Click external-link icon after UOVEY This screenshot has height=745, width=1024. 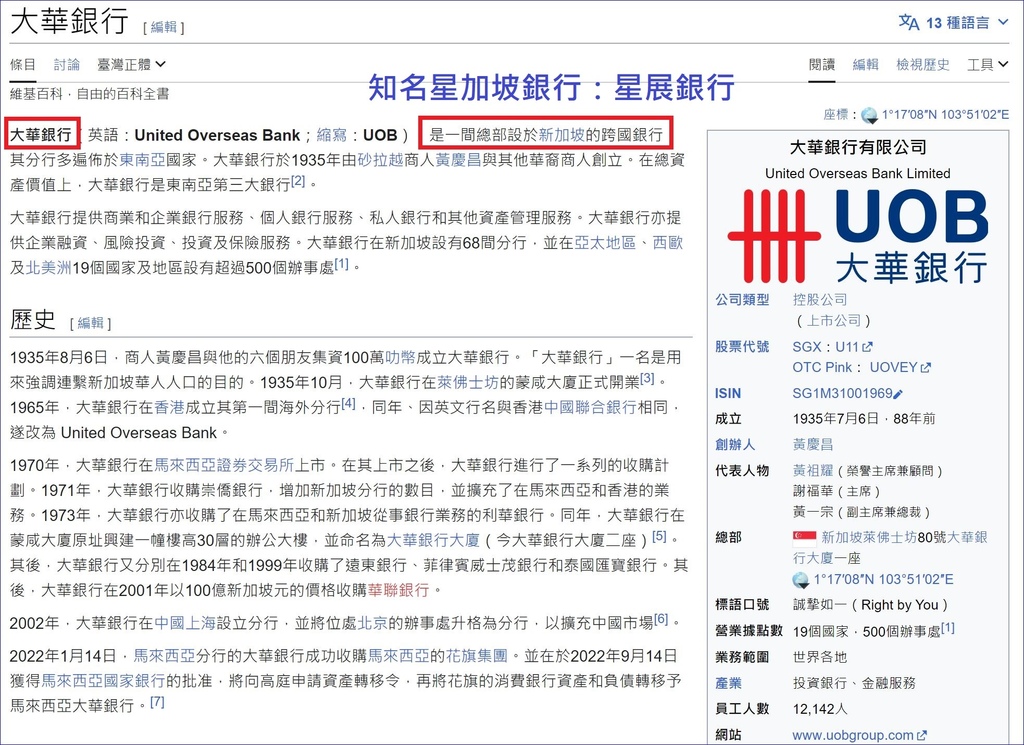tap(925, 368)
